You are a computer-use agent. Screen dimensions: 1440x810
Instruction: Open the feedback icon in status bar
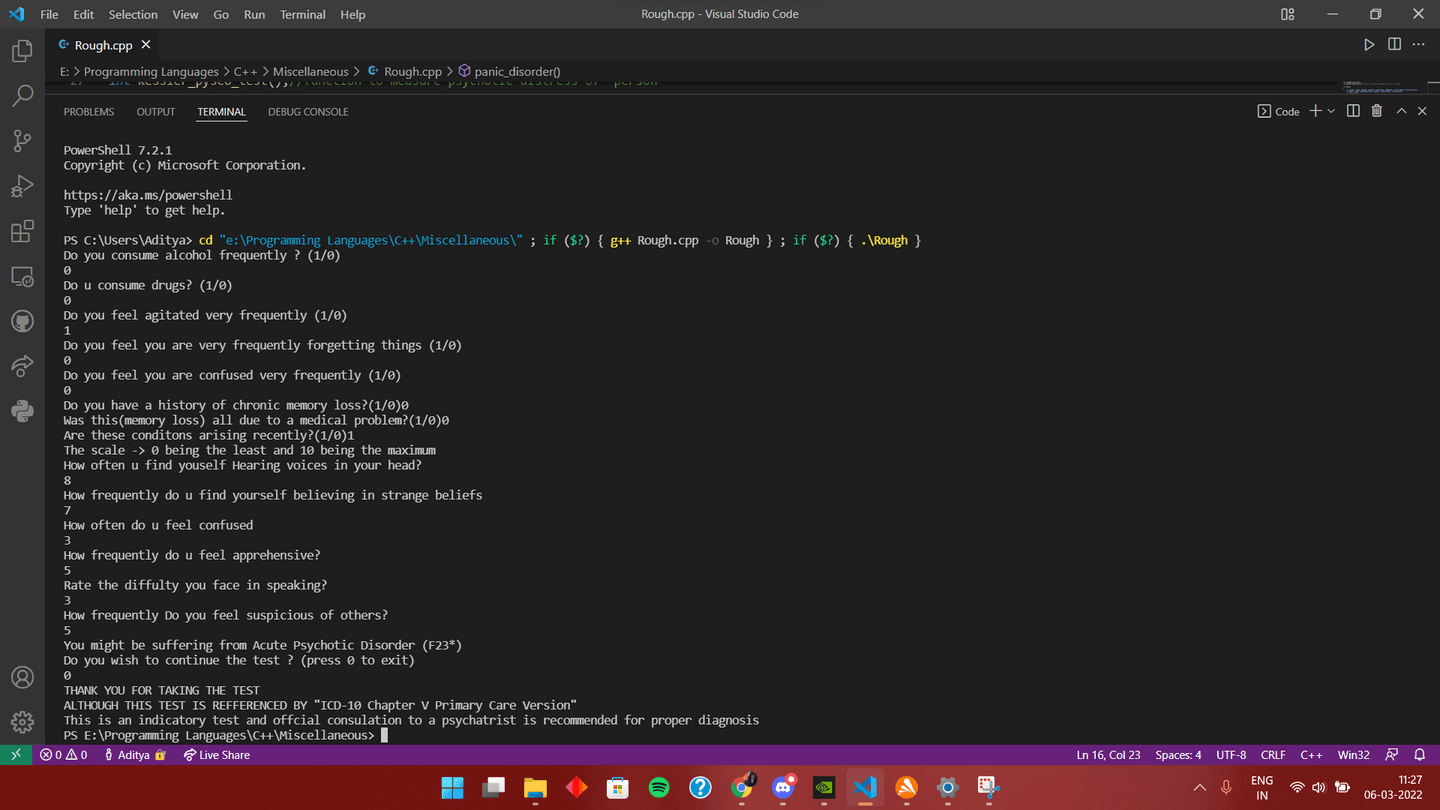point(1391,755)
